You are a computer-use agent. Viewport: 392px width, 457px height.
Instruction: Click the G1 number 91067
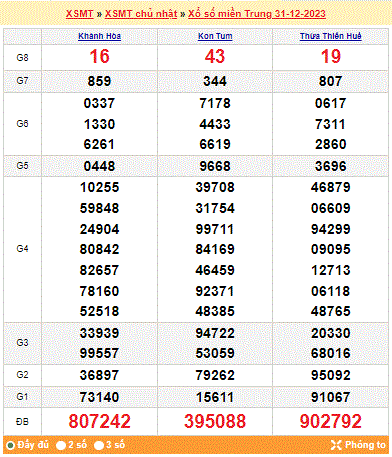331,397
